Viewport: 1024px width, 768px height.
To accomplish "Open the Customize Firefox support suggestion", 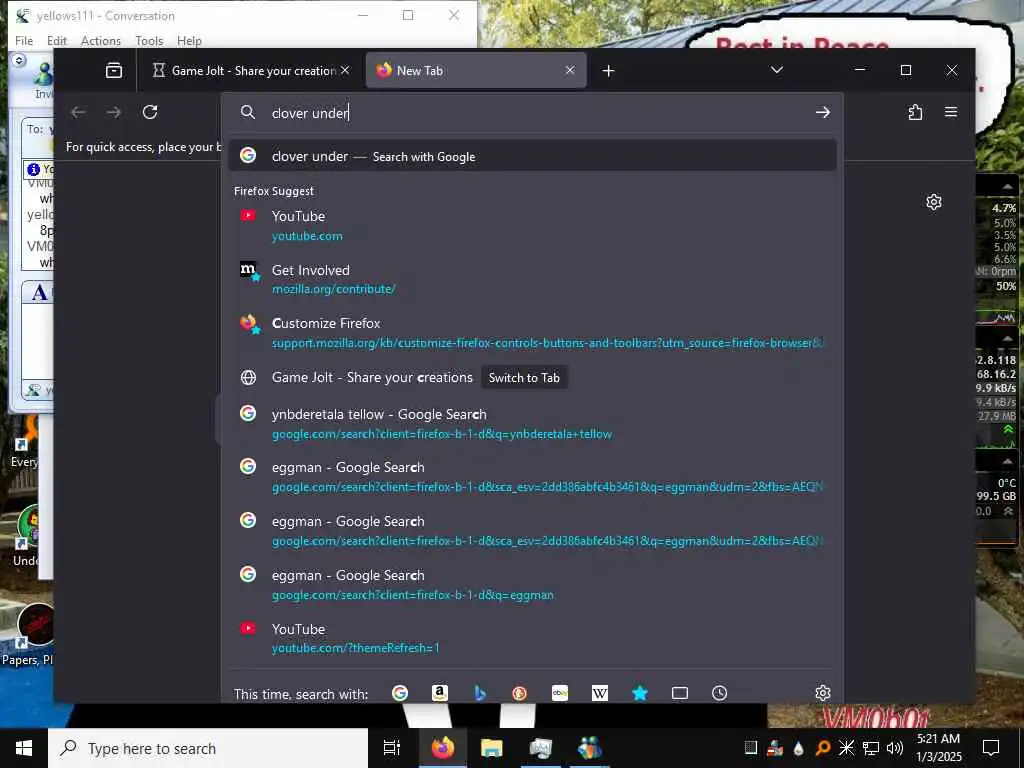I will click(x=532, y=332).
